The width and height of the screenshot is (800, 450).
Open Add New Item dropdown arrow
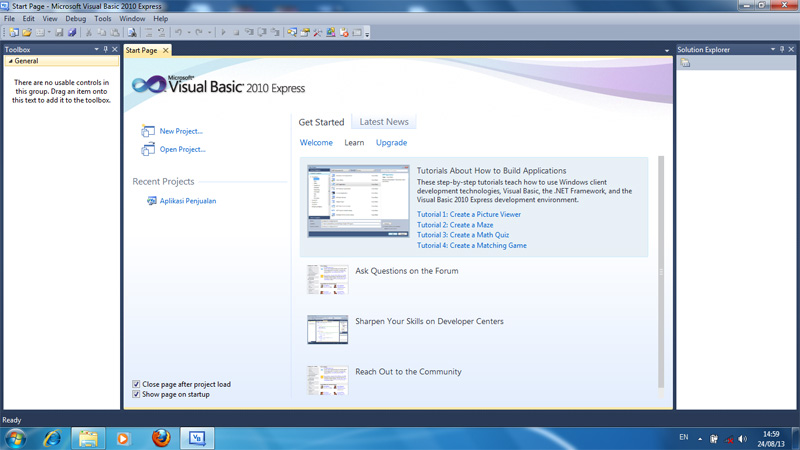(49, 33)
